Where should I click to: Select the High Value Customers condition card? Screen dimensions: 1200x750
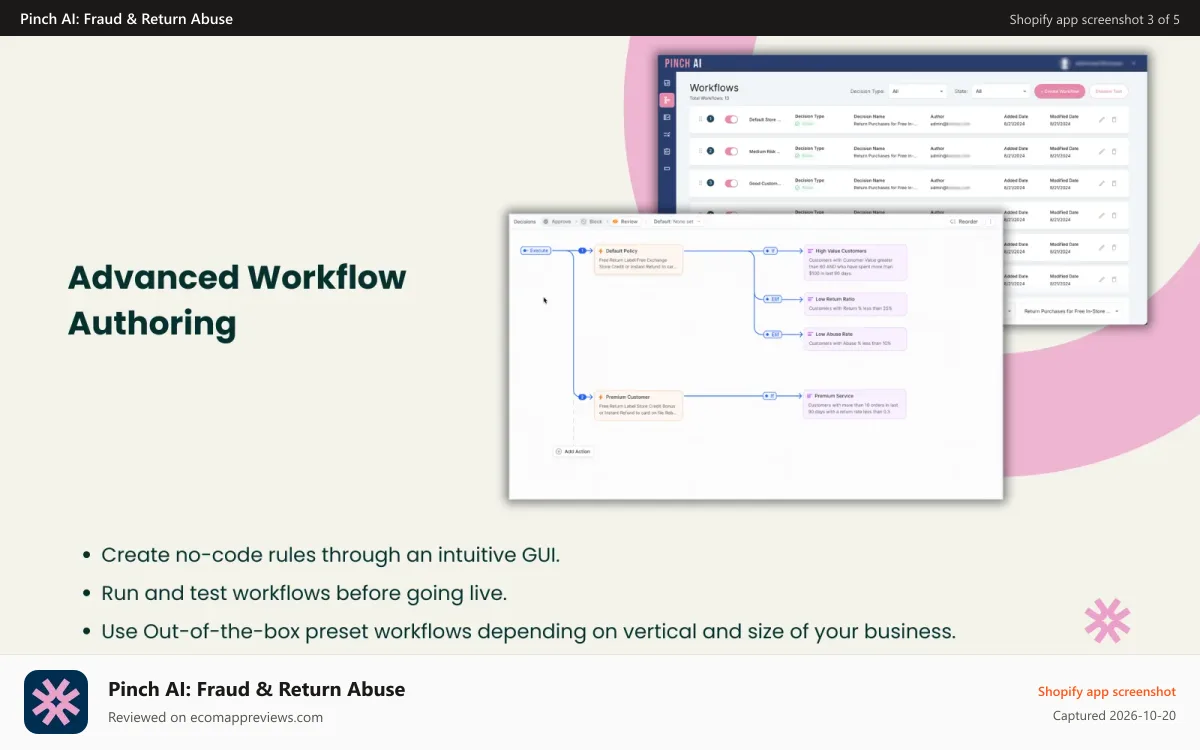pos(855,262)
